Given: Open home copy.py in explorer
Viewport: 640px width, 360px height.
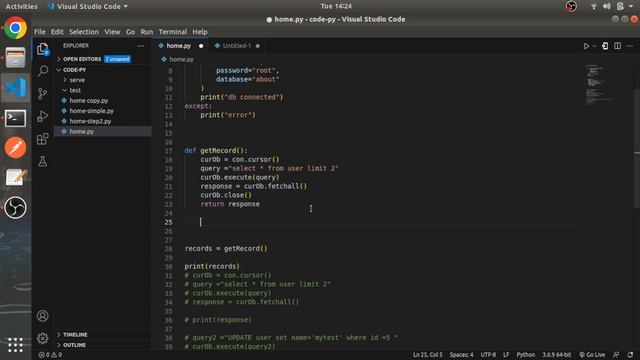Looking at the screenshot, I should 89,100.
